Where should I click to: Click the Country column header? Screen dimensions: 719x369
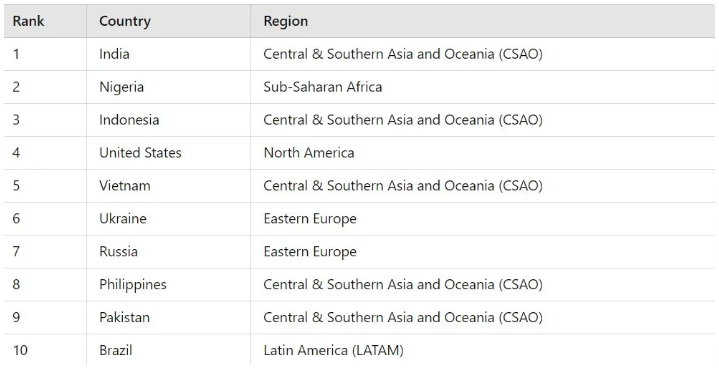(x=168, y=21)
